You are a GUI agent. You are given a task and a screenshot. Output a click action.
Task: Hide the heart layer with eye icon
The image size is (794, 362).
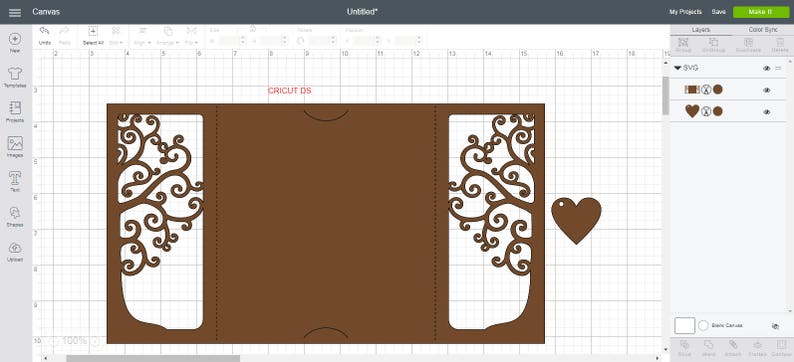(x=767, y=112)
